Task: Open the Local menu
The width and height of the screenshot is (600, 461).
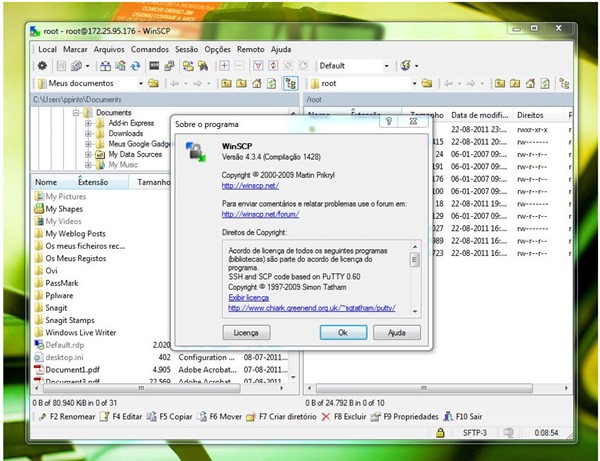Action: tap(47, 49)
